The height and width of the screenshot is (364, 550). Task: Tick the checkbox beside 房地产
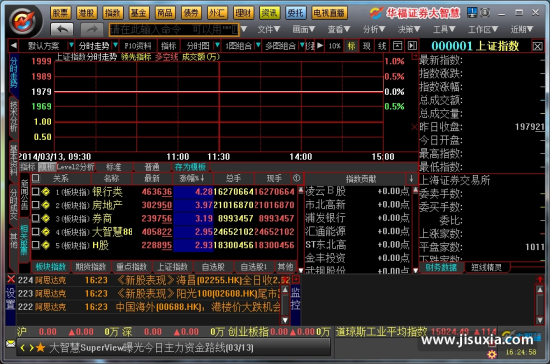pos(35,205)
